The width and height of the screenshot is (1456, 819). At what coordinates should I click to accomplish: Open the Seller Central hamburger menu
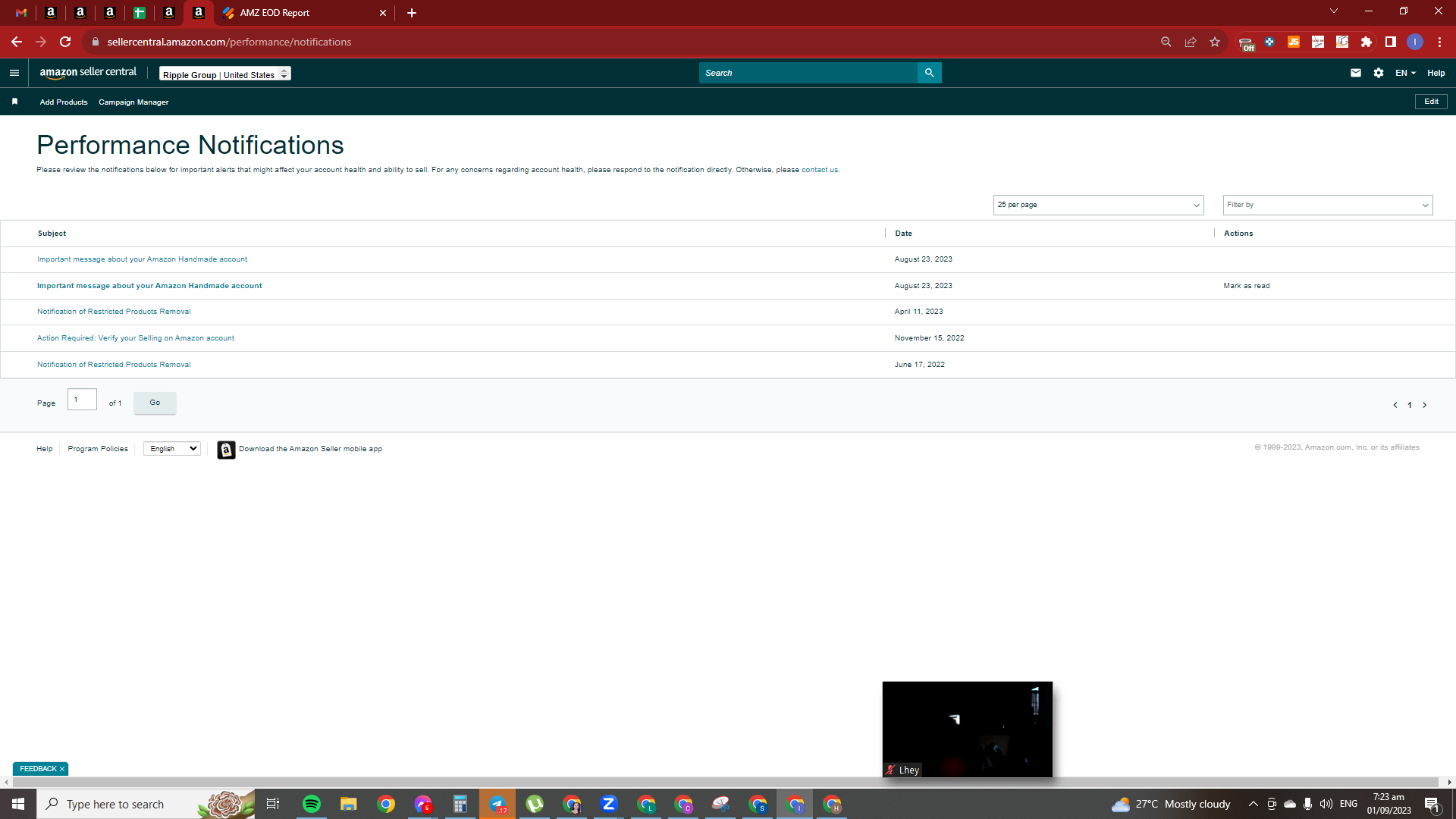point(14,73)
